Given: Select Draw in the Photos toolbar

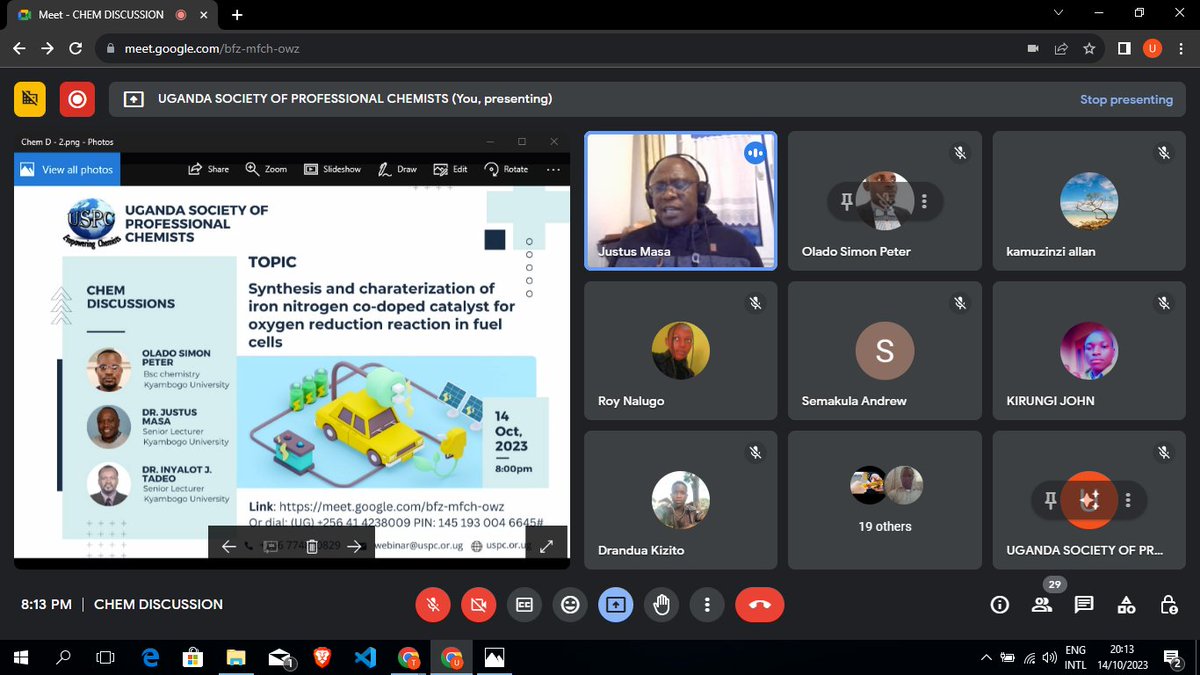Looking at the screenshot, I should (397, 169).
